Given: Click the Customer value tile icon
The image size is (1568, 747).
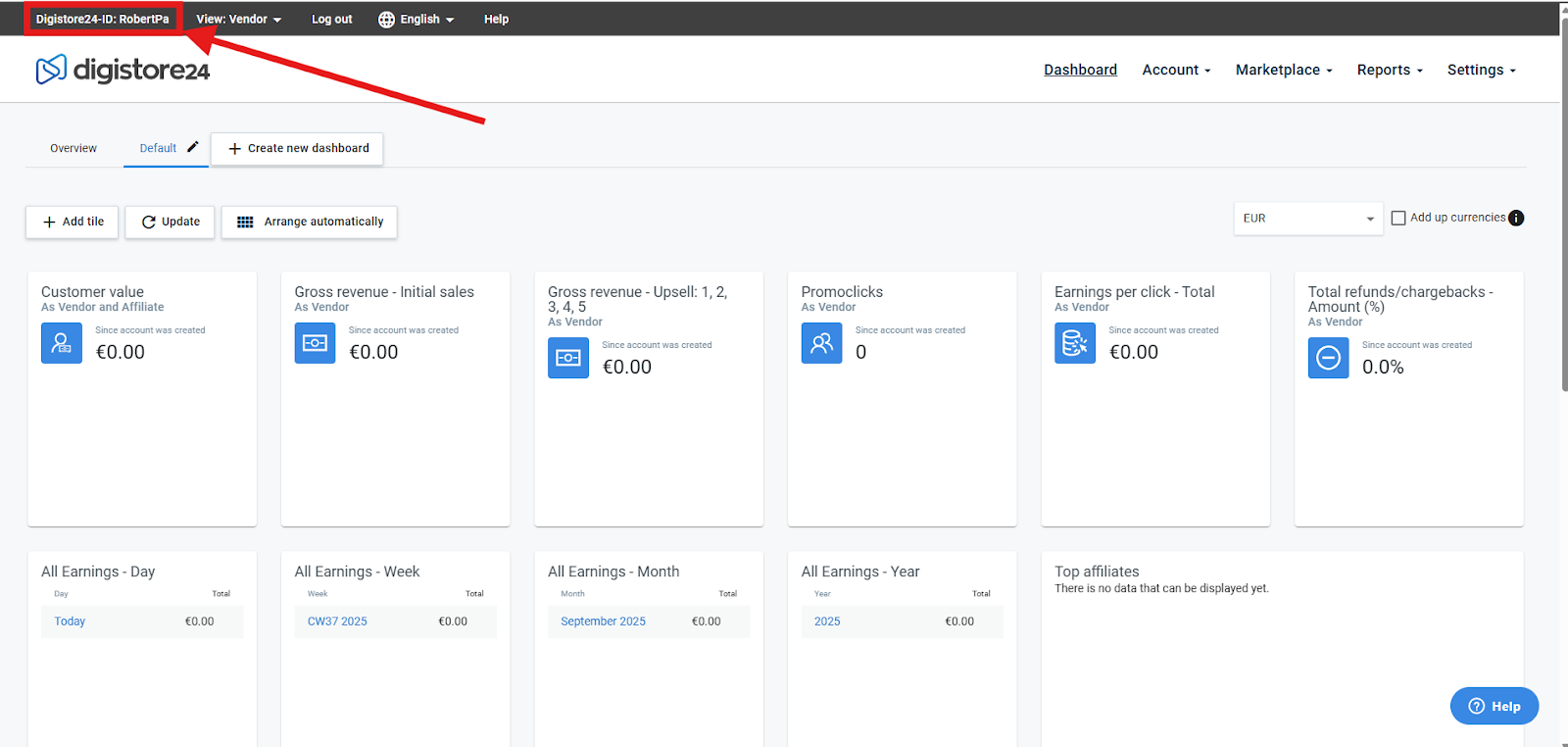Looking at the screenshot, I should point(62,343).
